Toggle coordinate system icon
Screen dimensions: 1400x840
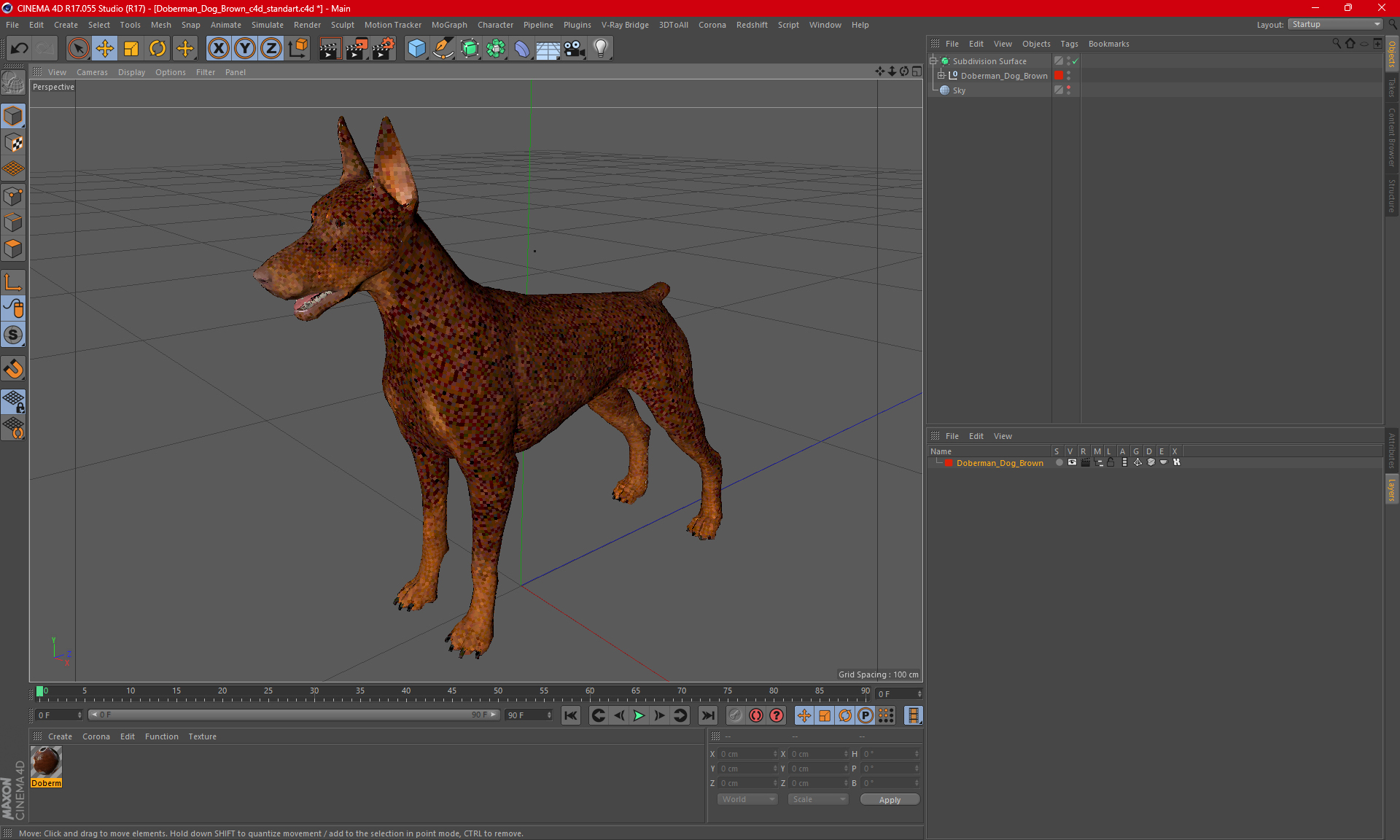point(298,49)
